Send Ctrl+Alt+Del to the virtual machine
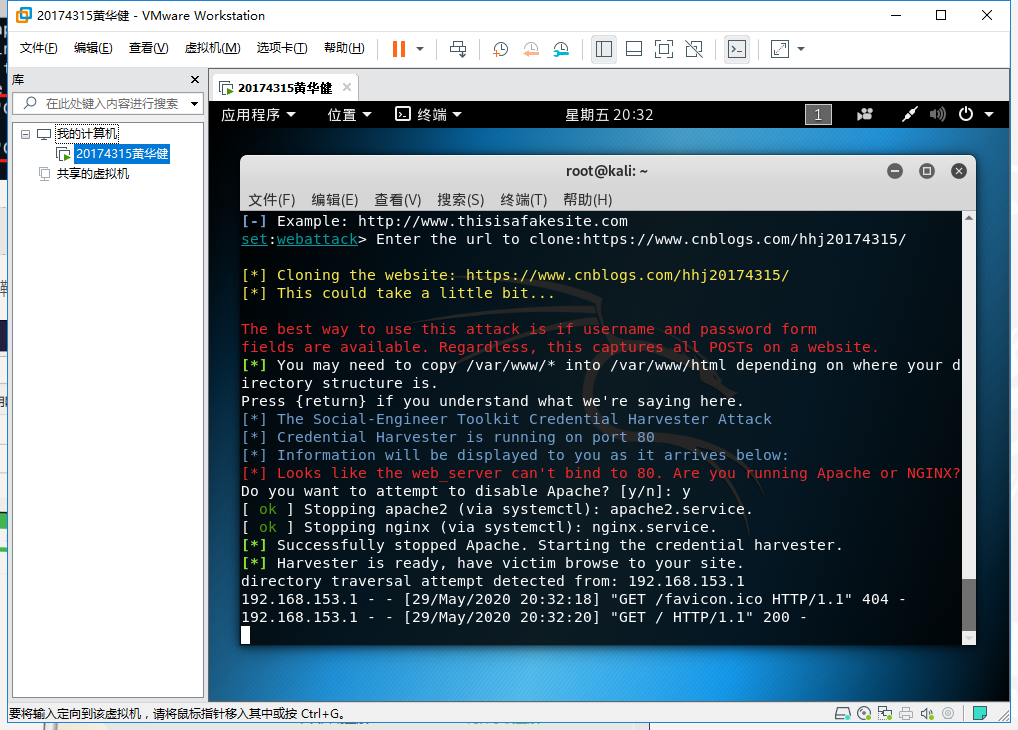Viewport: 1018px width, 730px height. pos(458,49)
